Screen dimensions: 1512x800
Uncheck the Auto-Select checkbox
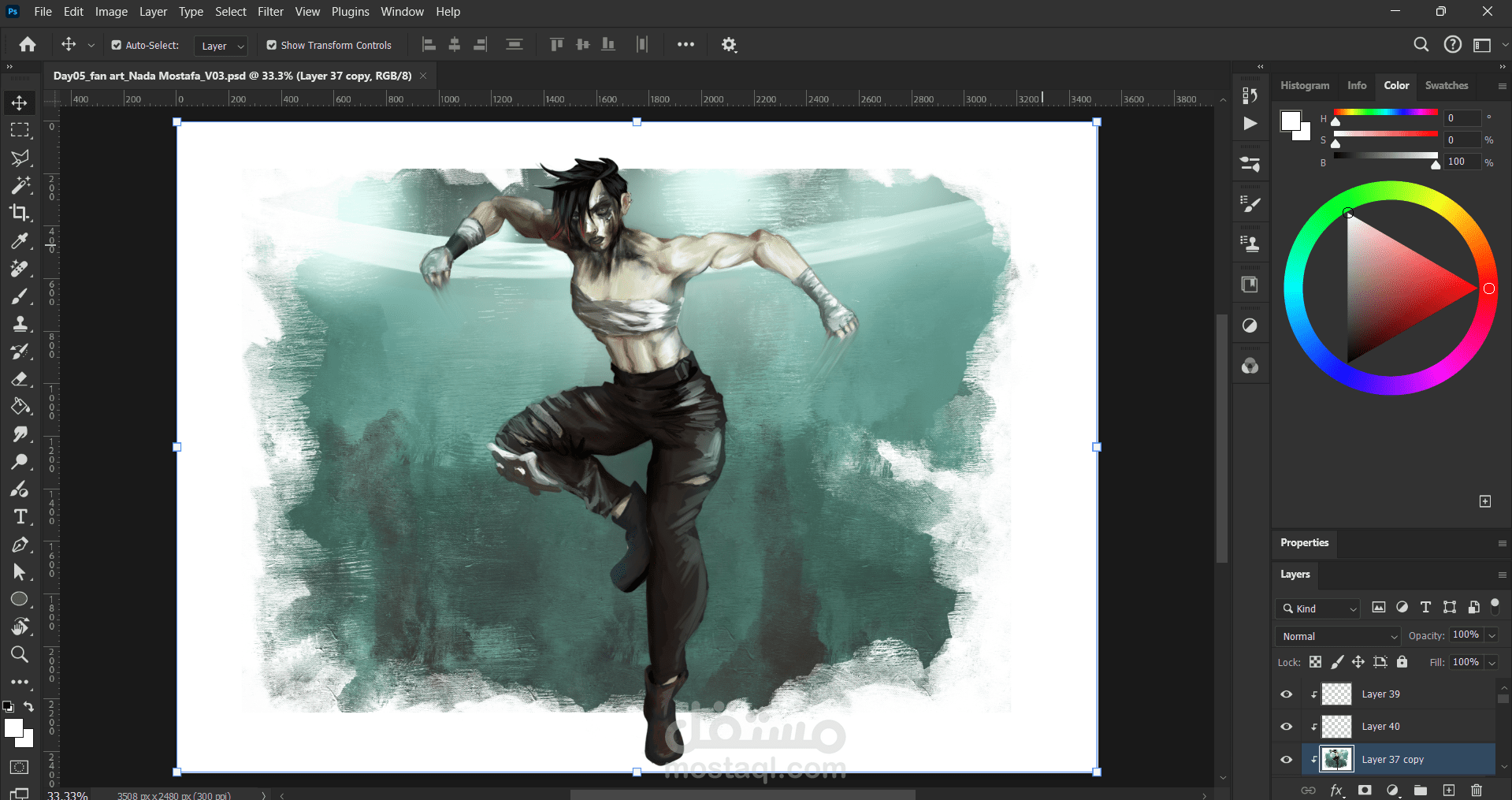click(x=117, y=46)
